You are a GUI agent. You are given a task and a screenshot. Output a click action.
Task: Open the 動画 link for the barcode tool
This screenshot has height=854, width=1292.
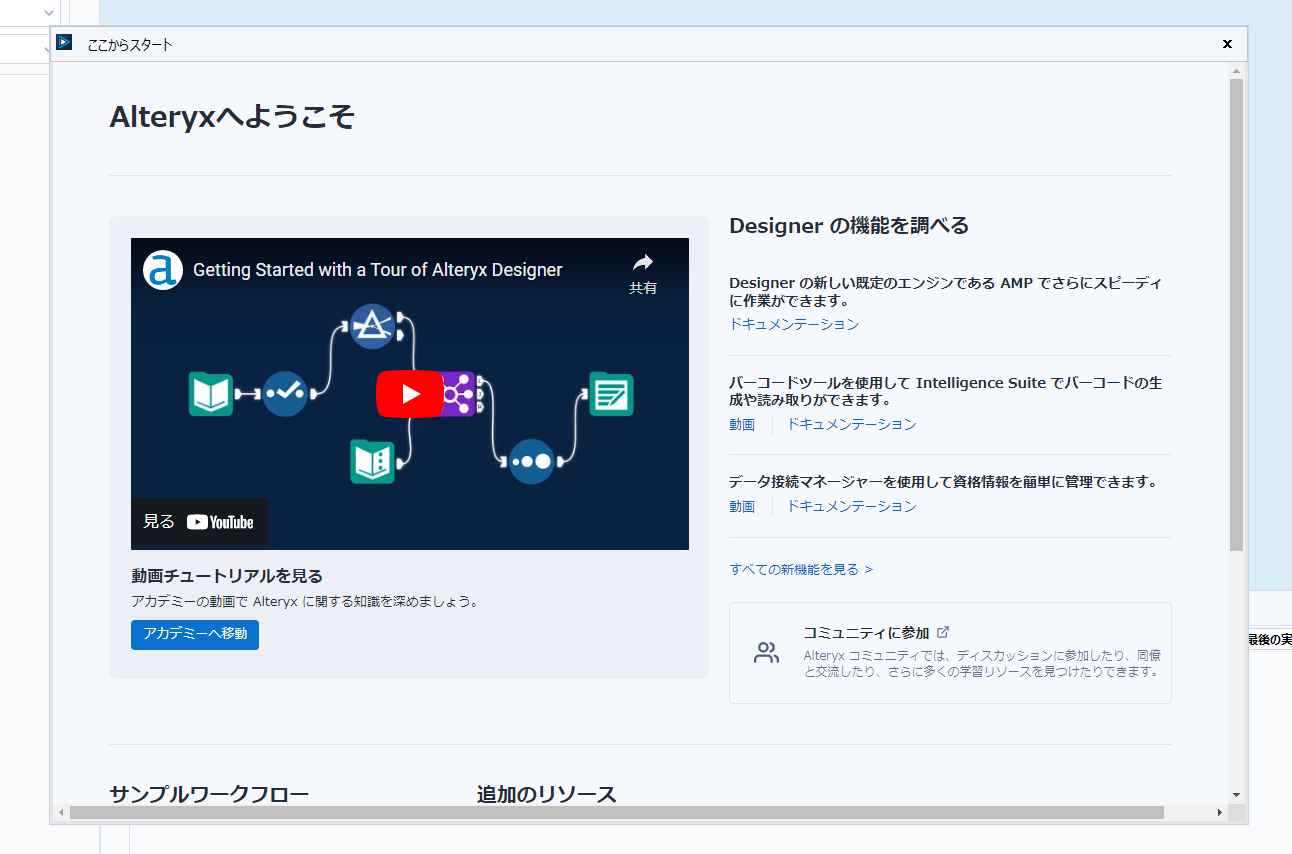tap(742, 424)
